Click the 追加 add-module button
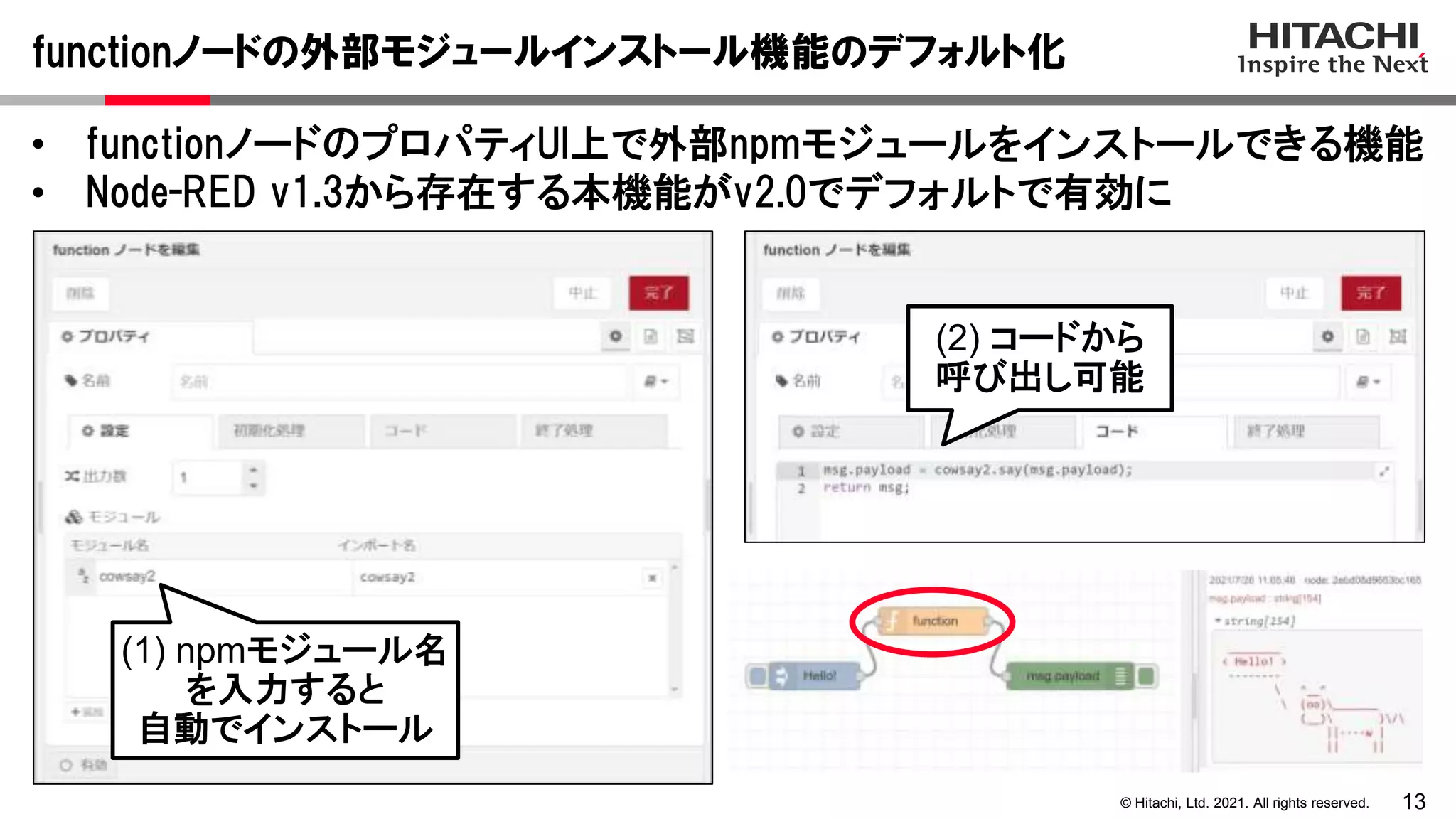 coord(87,711)
